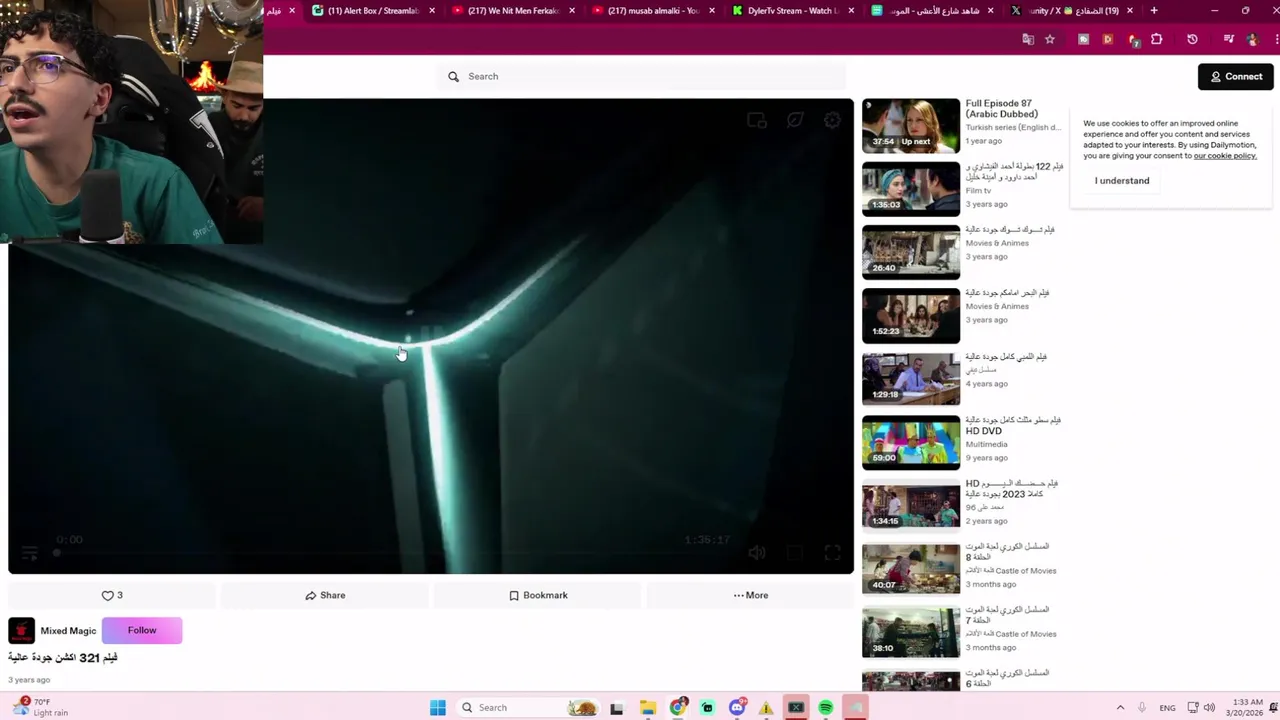Click the video player to play
The width and height of the screenshot is (1280, 720).
(431, 336)
